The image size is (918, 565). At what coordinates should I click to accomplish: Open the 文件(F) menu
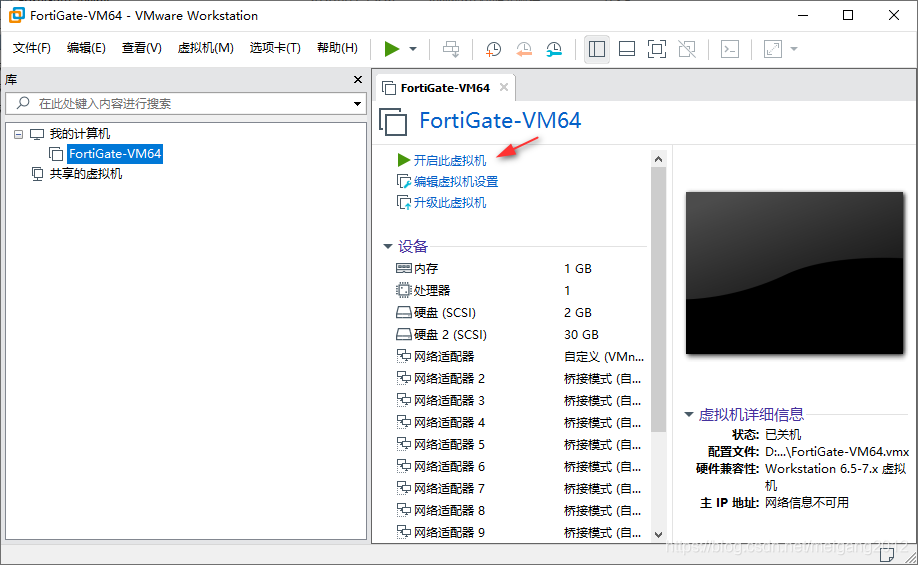32,48
